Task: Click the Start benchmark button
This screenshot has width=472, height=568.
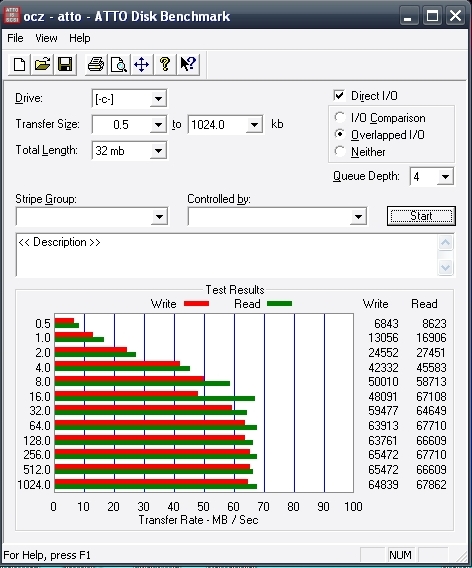Action: 421,216
